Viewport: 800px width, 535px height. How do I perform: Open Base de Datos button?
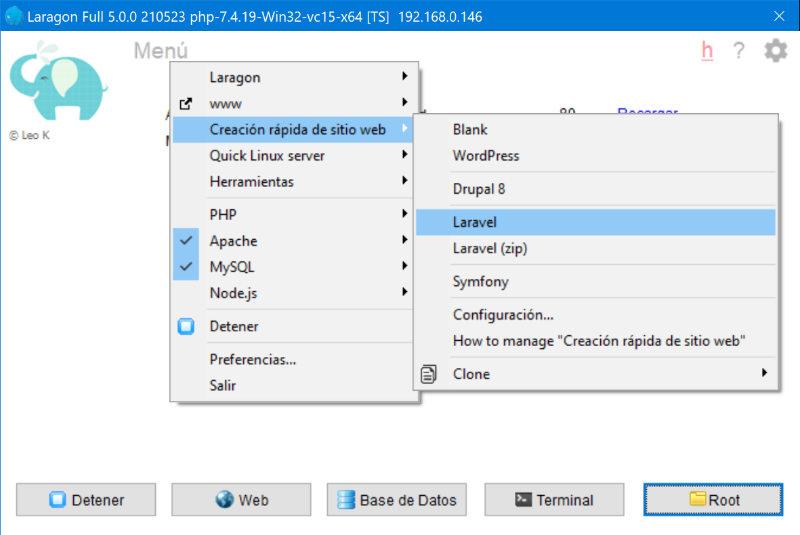click(397, 500)
